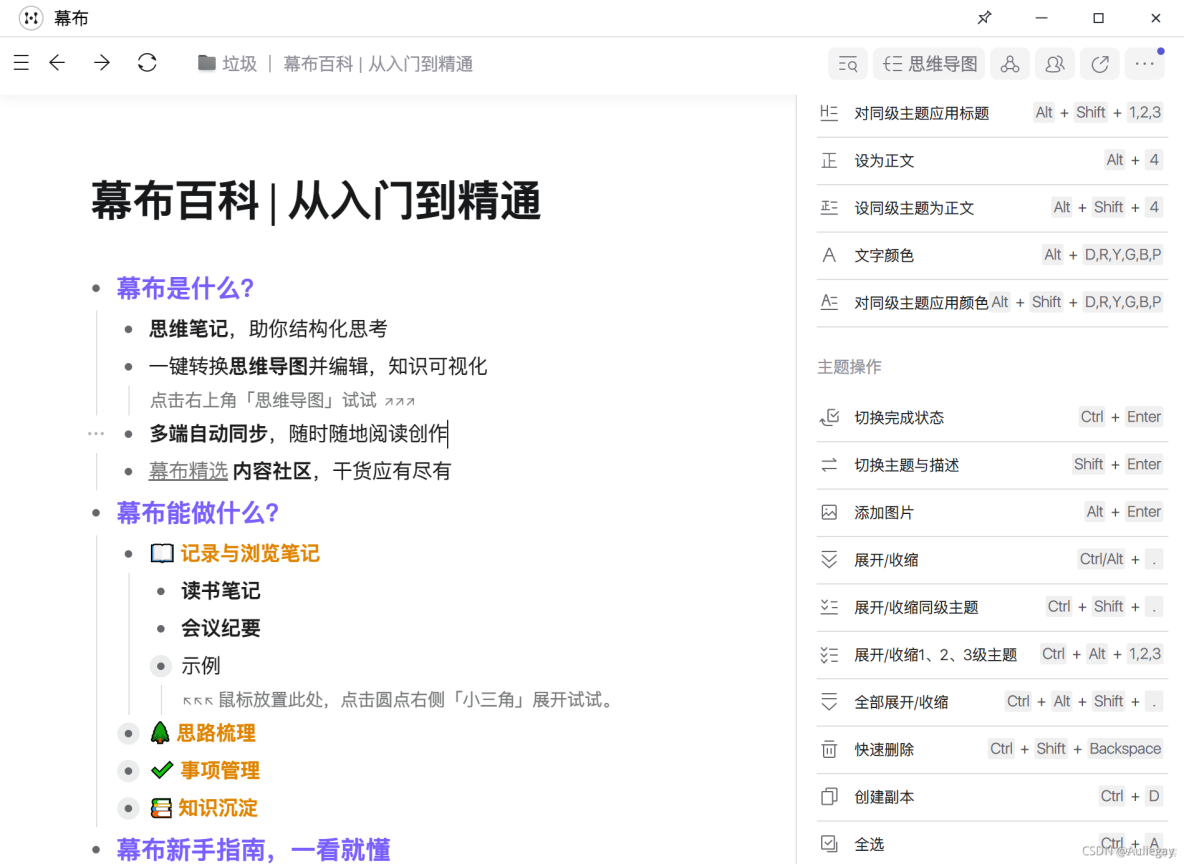Open the ... more options menu

point(1144,63)
